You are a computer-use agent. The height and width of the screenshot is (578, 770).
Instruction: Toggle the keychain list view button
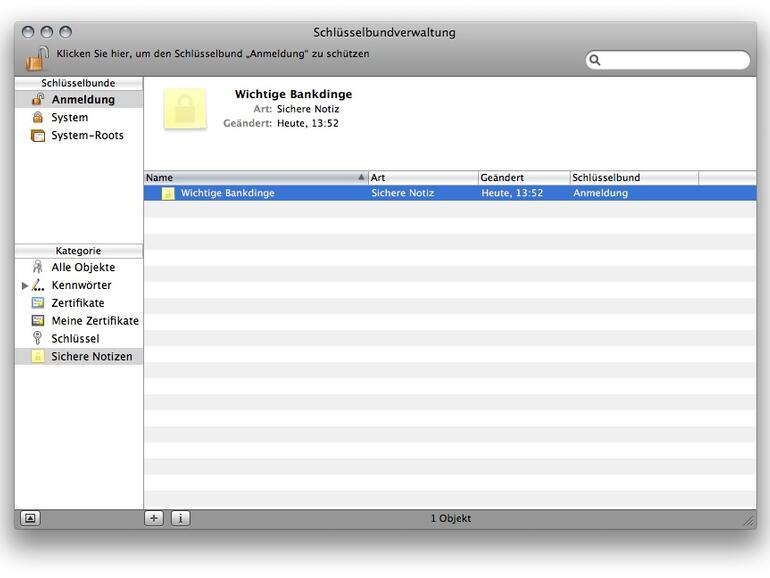coord(30,518)
